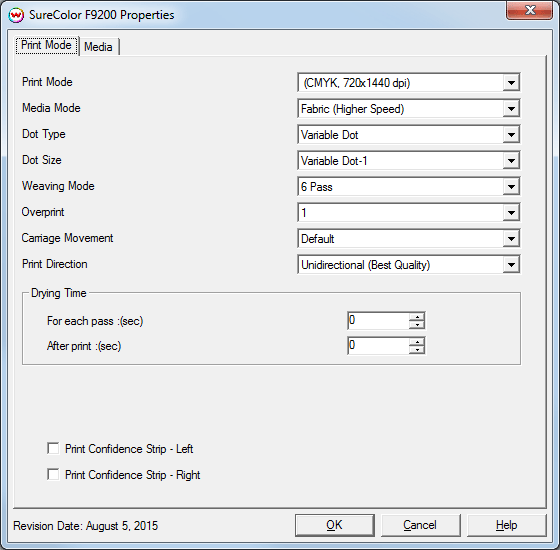The image size is (560, 550).
Task: Enable Print Confidence Strip - Right
Action: pyautogui.click(x=53, y=474)
